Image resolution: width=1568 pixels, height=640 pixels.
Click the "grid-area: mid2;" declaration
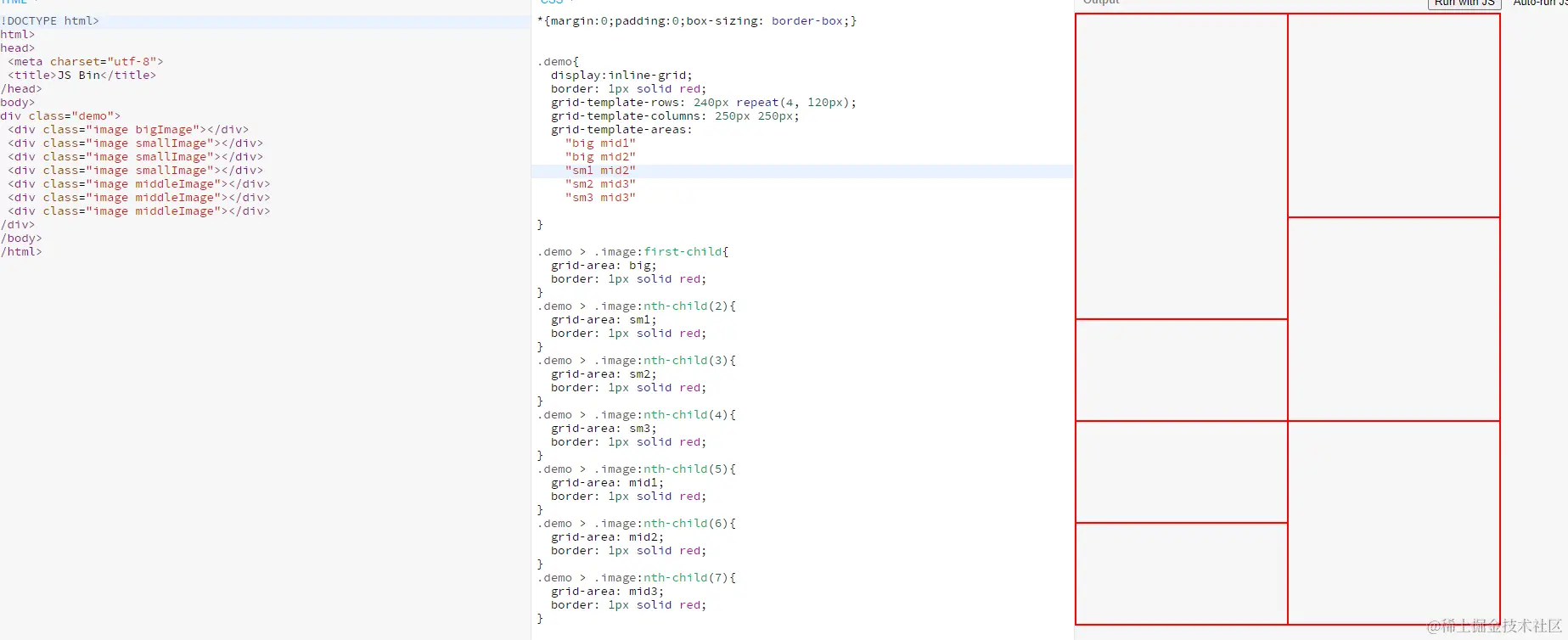click(607, 537)
